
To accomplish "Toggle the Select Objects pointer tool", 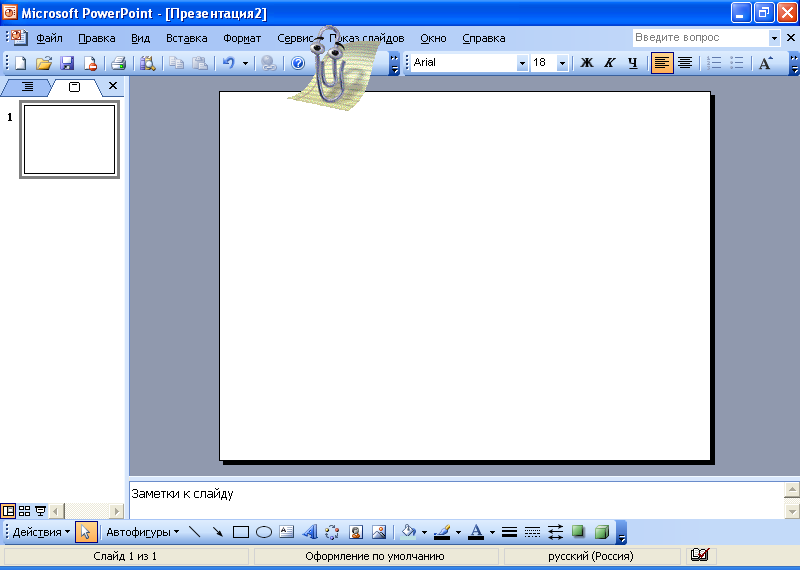I will [86, 532].
